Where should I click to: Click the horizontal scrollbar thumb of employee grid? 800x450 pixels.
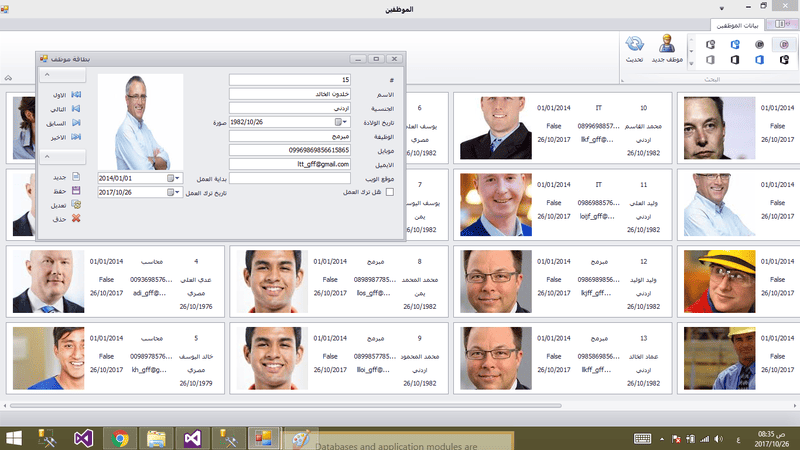pyautogui.click(x=286, y=406)
